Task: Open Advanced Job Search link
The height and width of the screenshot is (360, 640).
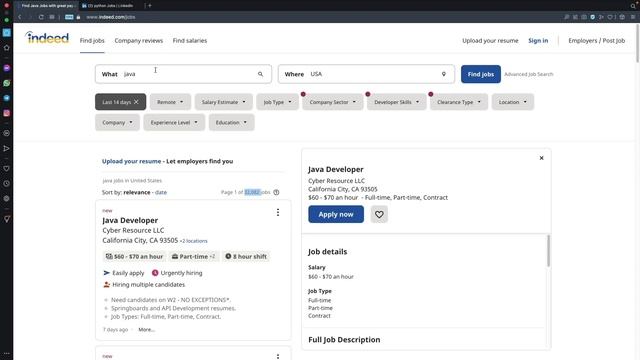Action: (529, 74)
